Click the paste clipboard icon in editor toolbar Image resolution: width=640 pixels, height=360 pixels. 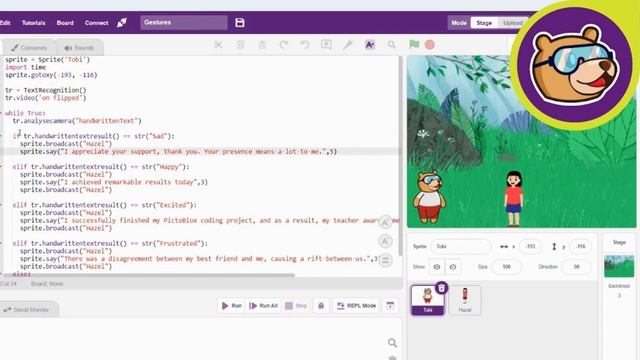point(262,45)
